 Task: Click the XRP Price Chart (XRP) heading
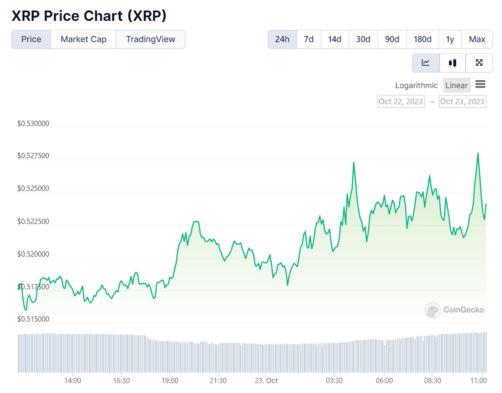(x=89, y=16)
